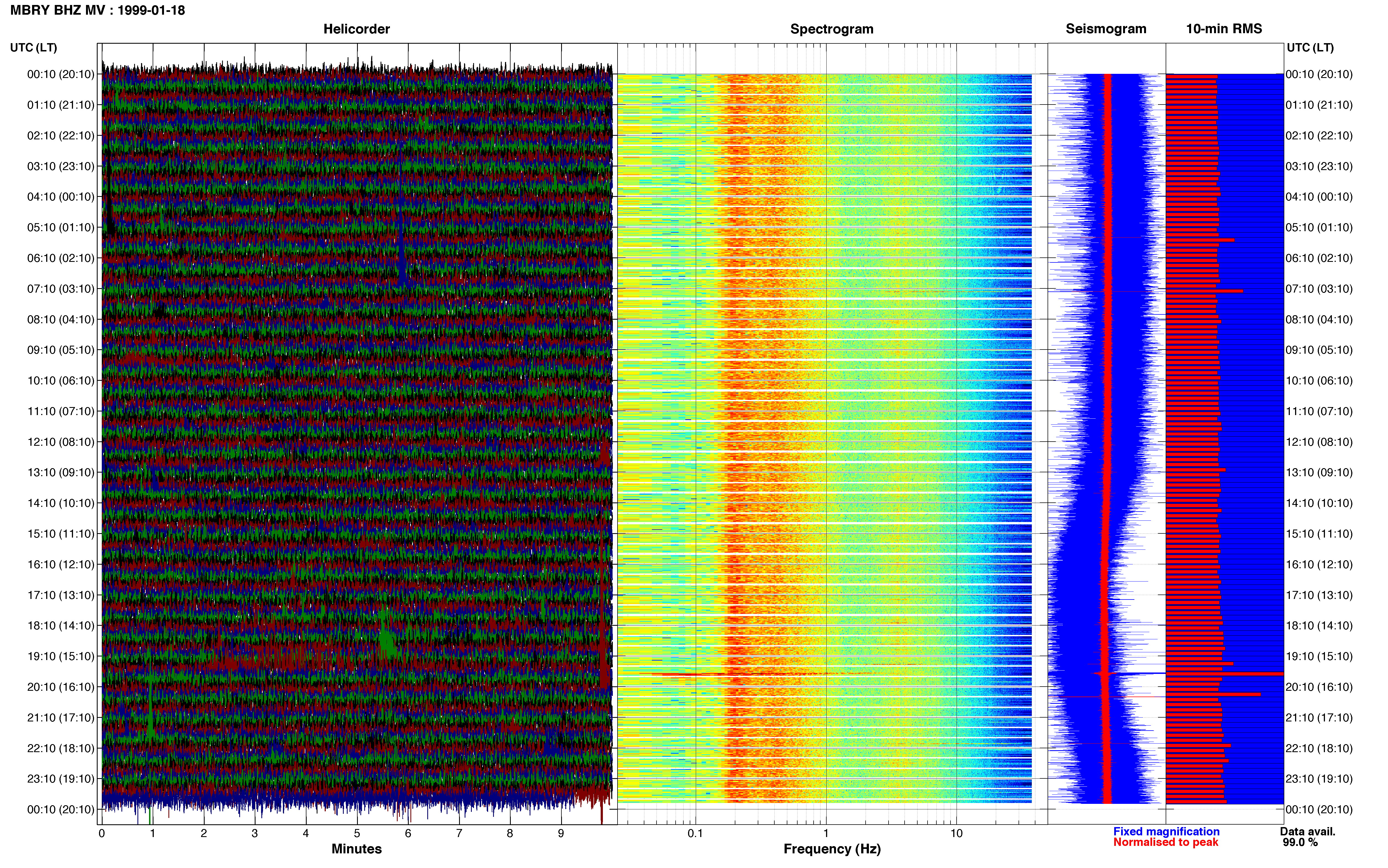Screen dimensions: 1388x868
Task: Click '05:10 (01:10)' beside the RMS panel
Action: click(x=1319, y=227)
